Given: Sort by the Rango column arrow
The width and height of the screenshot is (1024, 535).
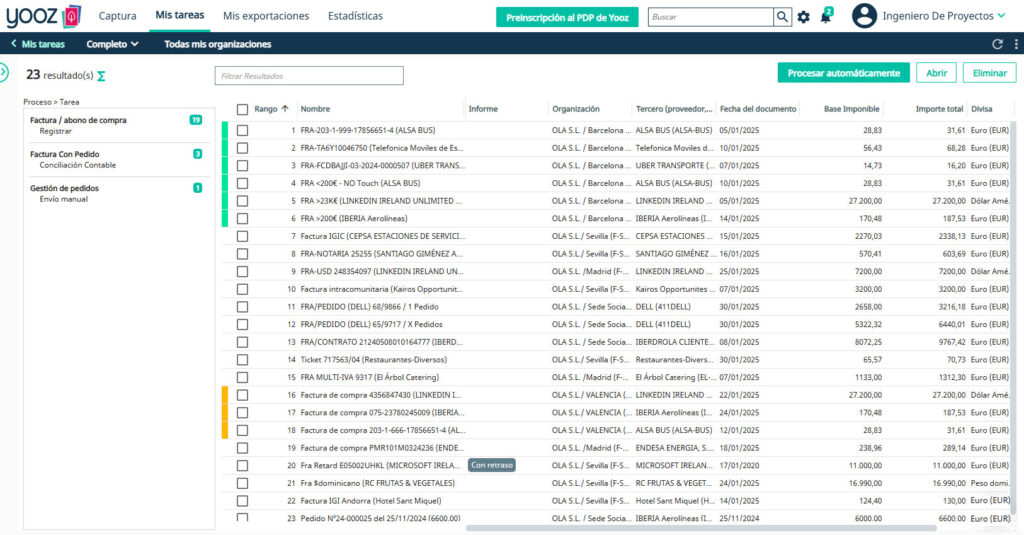Looking at the screenshot, I should (x=285, y=108).
